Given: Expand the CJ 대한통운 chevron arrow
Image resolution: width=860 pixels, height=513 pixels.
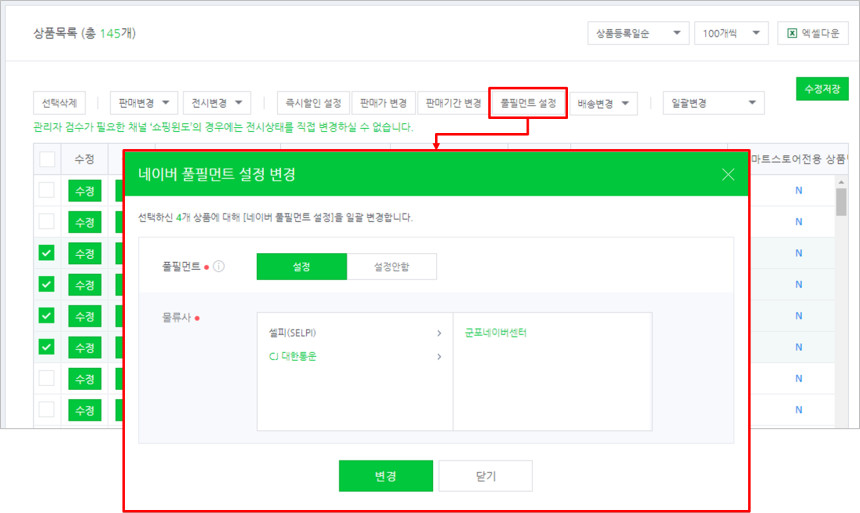Looking at the screenshot, I should click(x=439, y=357).
